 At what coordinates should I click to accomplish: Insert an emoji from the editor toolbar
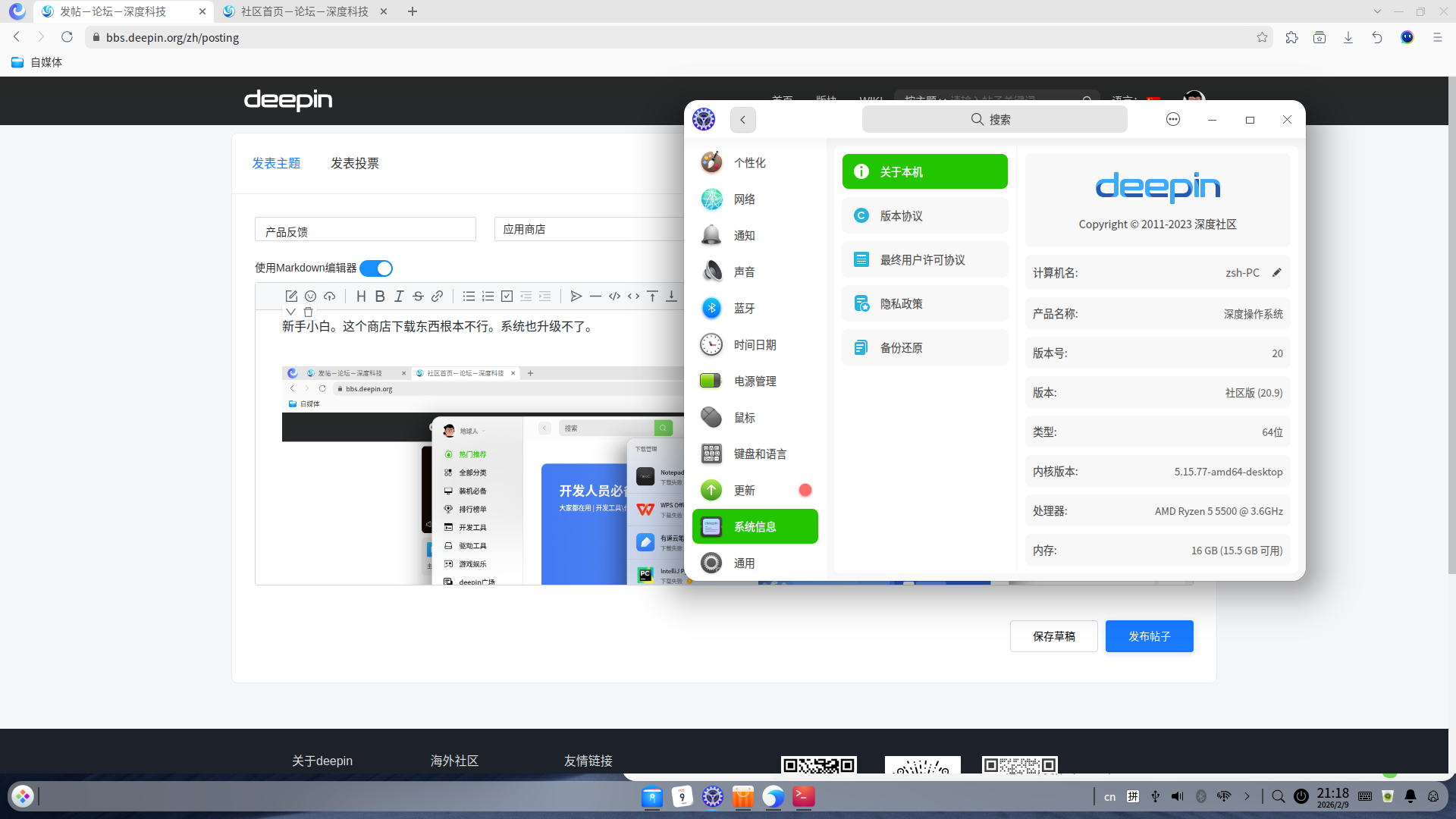(310, 296)
